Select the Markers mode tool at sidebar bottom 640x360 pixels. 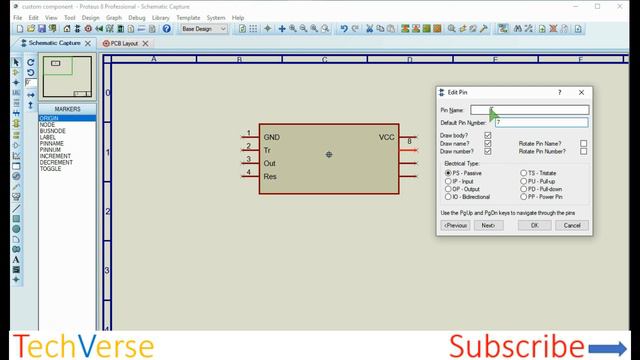click(16, 280)
